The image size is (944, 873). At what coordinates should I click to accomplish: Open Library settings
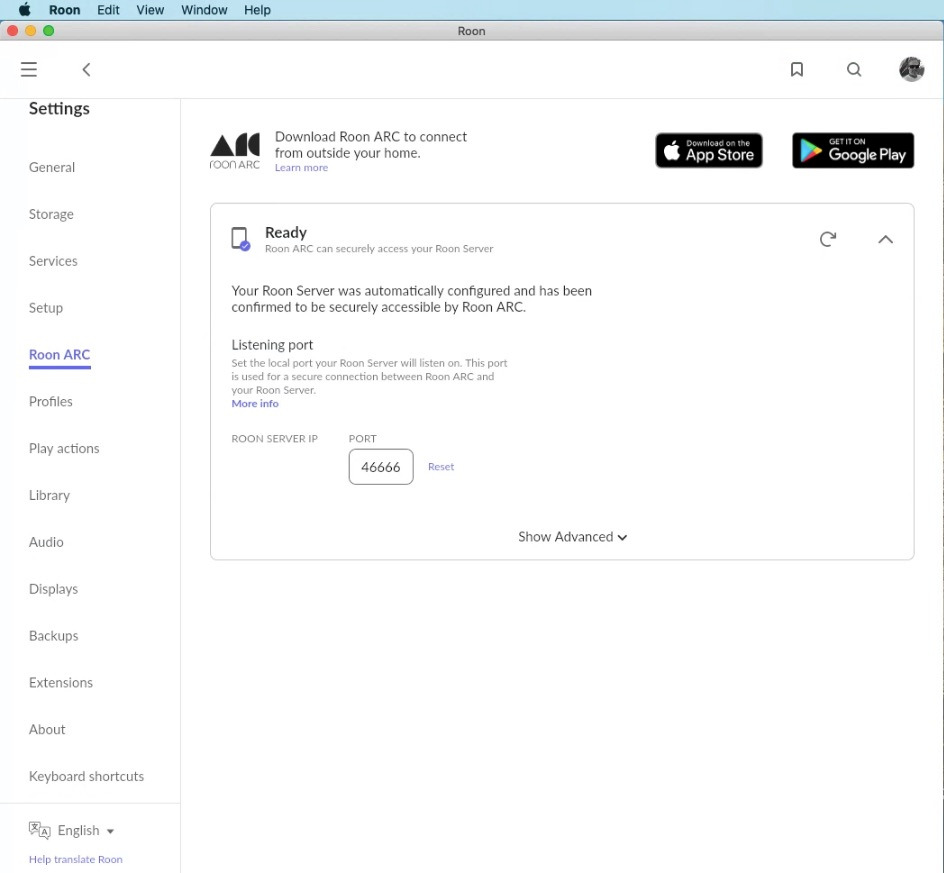click(49, 495)
